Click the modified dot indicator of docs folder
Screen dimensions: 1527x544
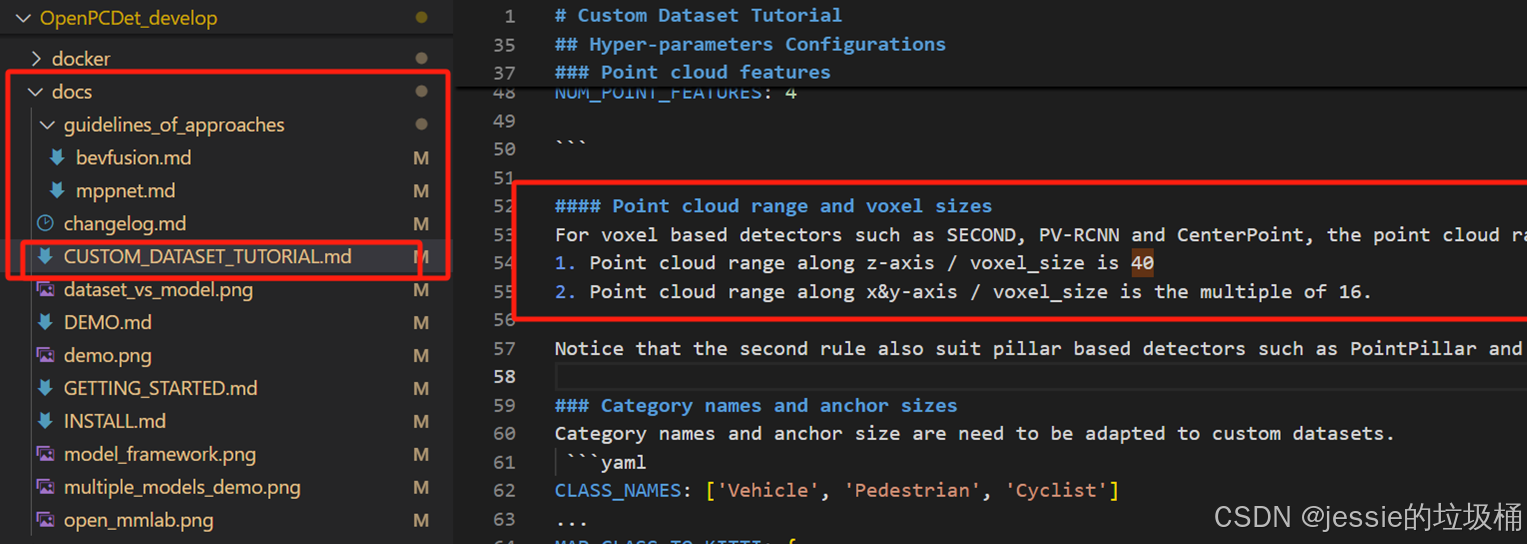pos(421,91)
